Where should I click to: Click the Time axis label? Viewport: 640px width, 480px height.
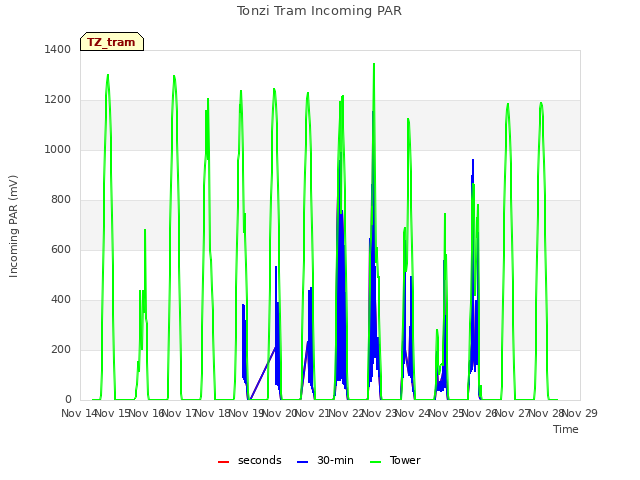pos(566,429)
